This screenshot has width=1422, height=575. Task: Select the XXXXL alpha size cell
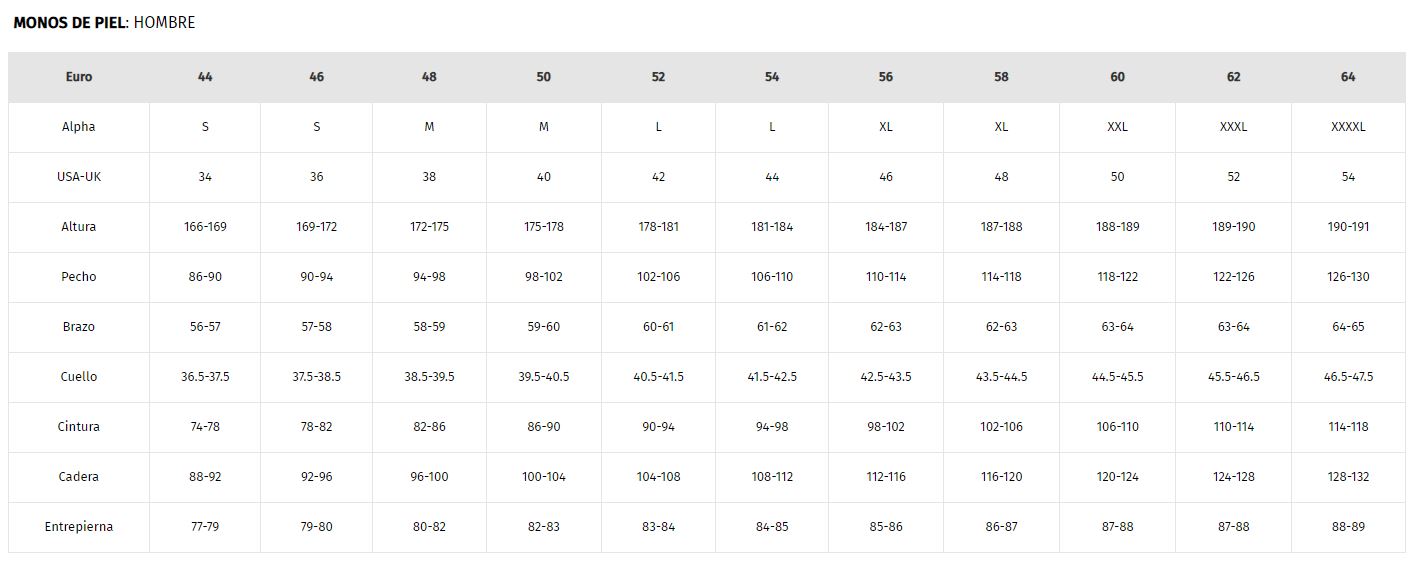point(1348,127)
